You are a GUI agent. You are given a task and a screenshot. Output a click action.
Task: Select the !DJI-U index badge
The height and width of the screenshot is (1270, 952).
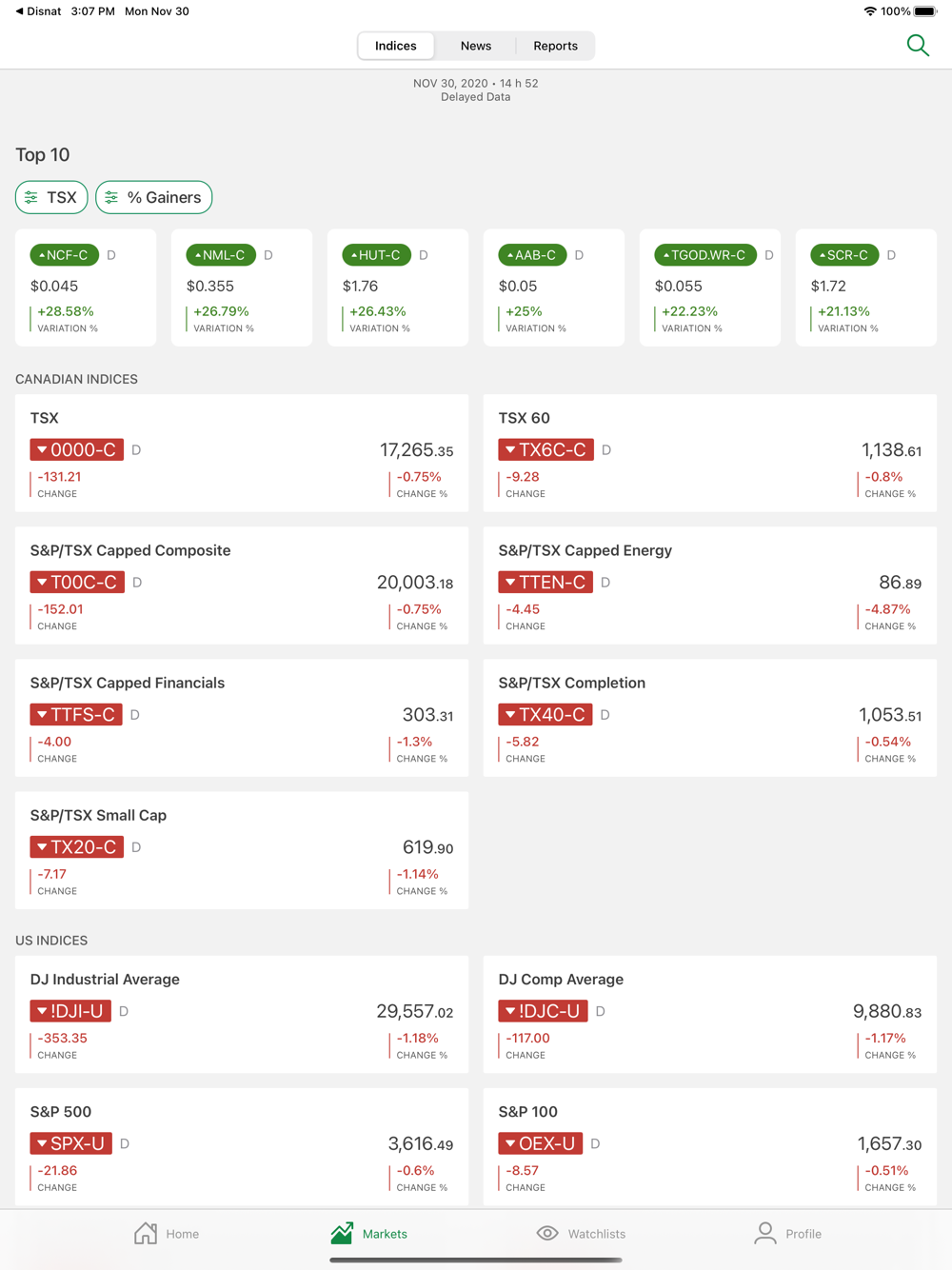coord(70,1011)
